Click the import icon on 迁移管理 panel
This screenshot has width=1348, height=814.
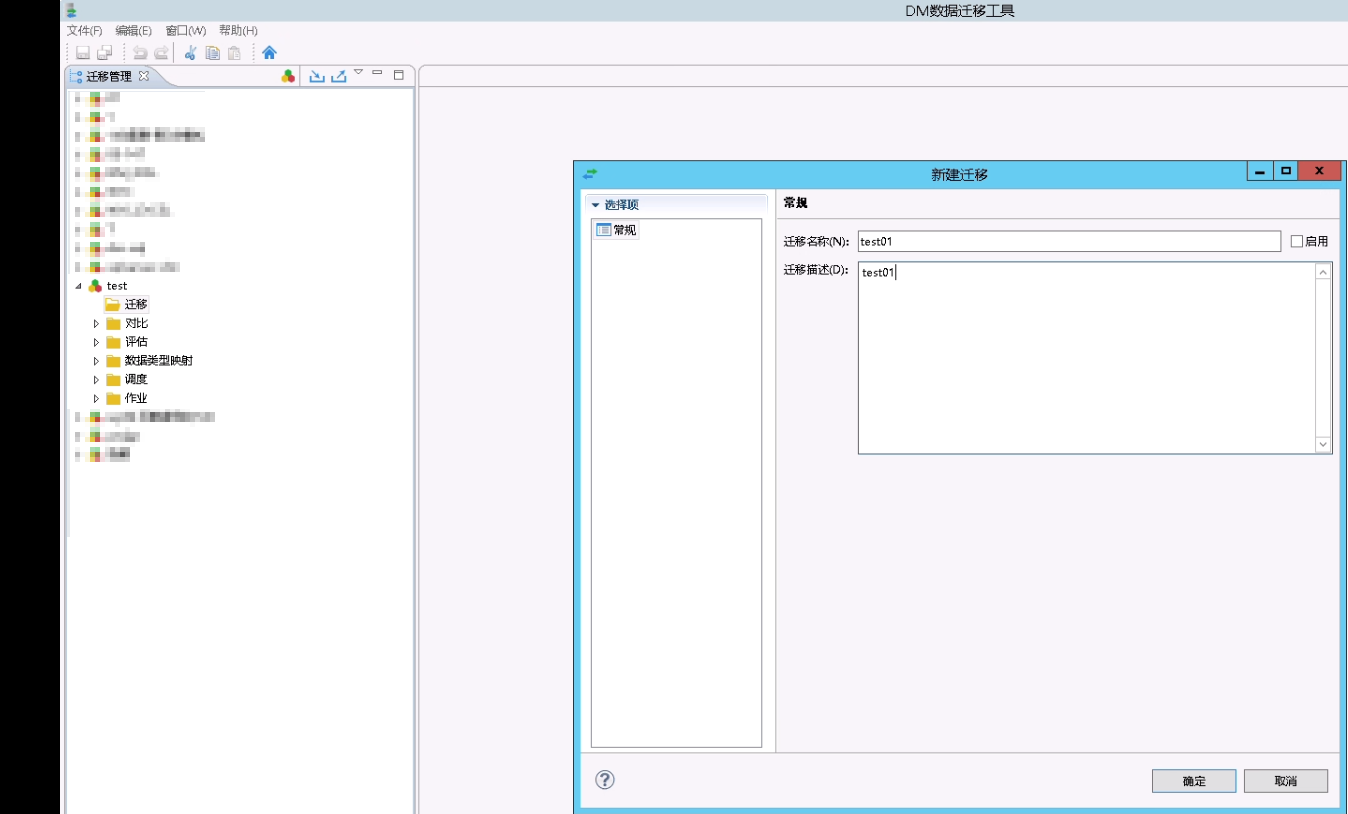[x=318, y=75]
